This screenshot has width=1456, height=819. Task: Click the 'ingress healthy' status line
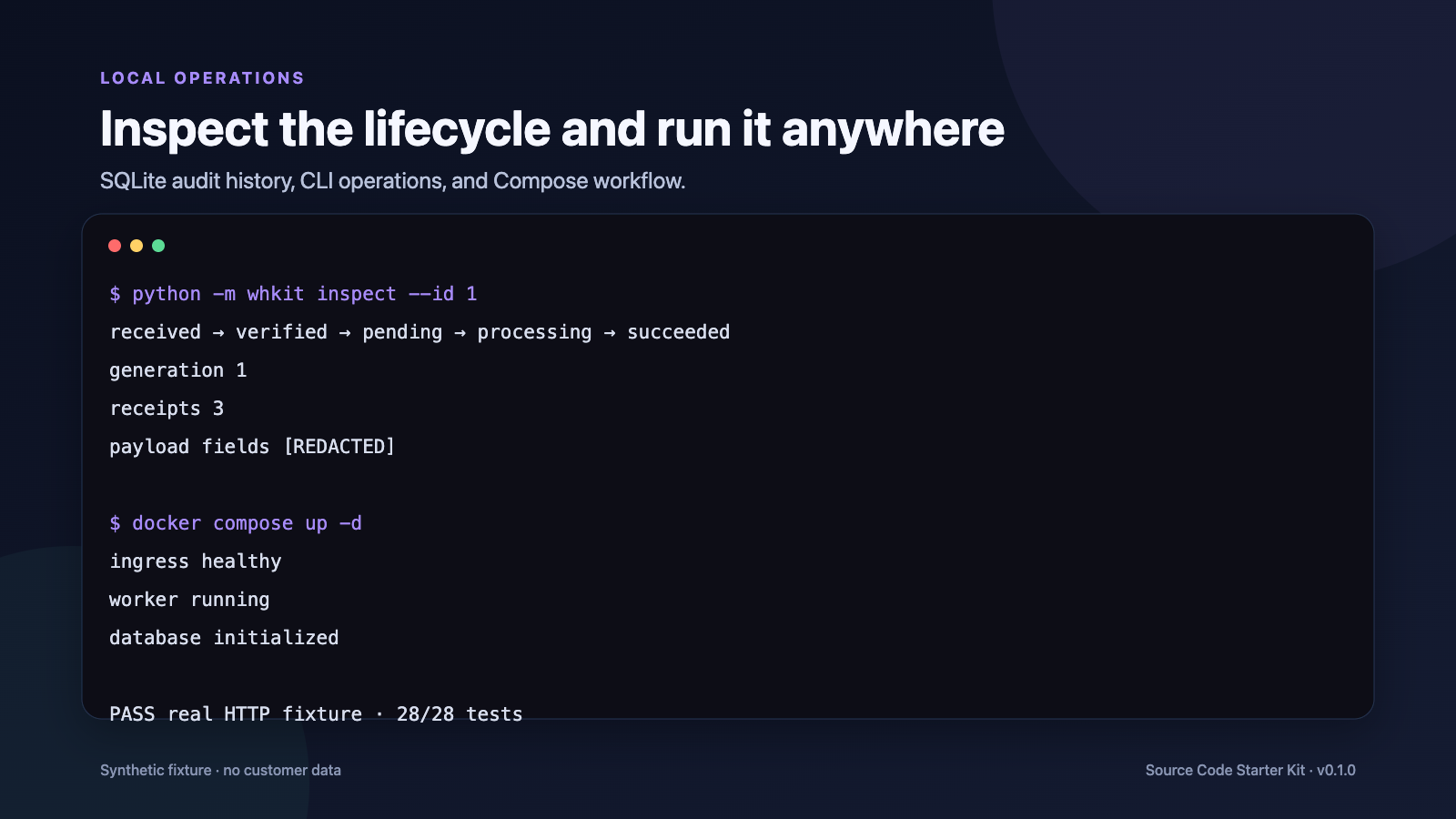[x=196, y=561]
